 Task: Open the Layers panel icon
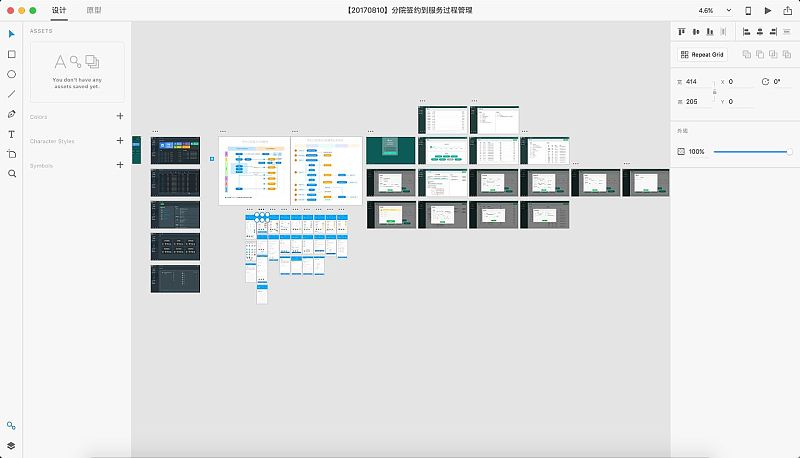click(x=11, y=446)
